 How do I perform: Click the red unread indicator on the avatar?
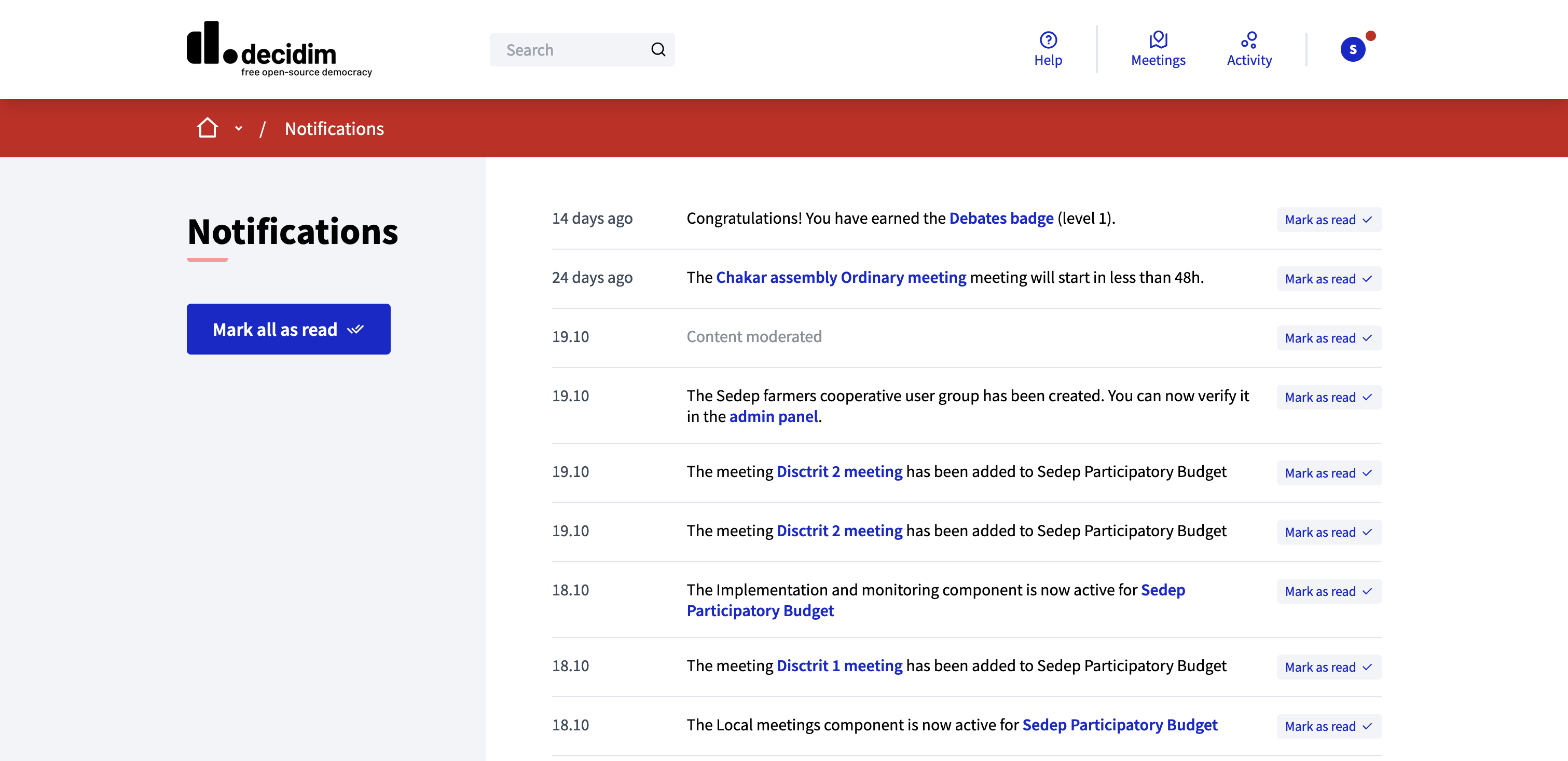[x=1370, y=36]
